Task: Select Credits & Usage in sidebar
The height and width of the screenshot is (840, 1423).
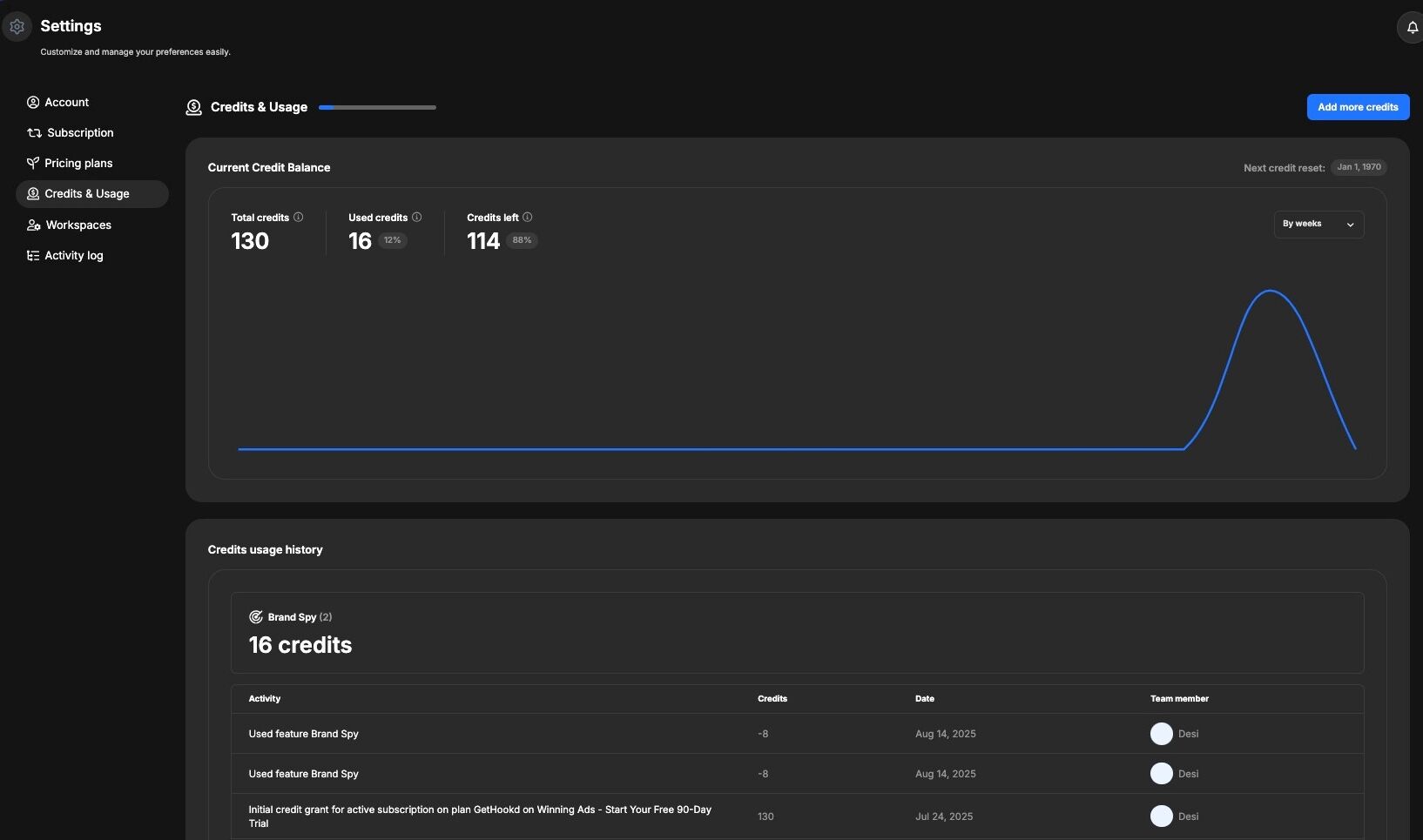Action: point(92,194)
